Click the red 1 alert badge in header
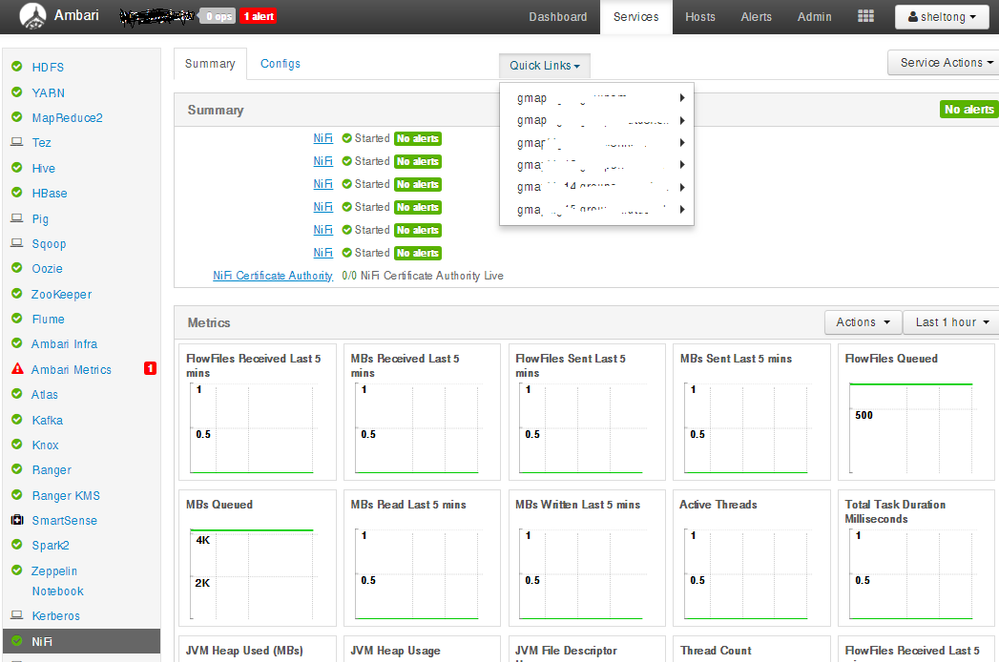 coord(259,17)
